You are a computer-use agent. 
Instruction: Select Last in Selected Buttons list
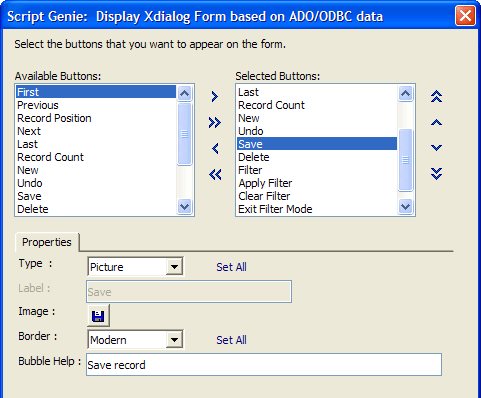pos(317,92)
